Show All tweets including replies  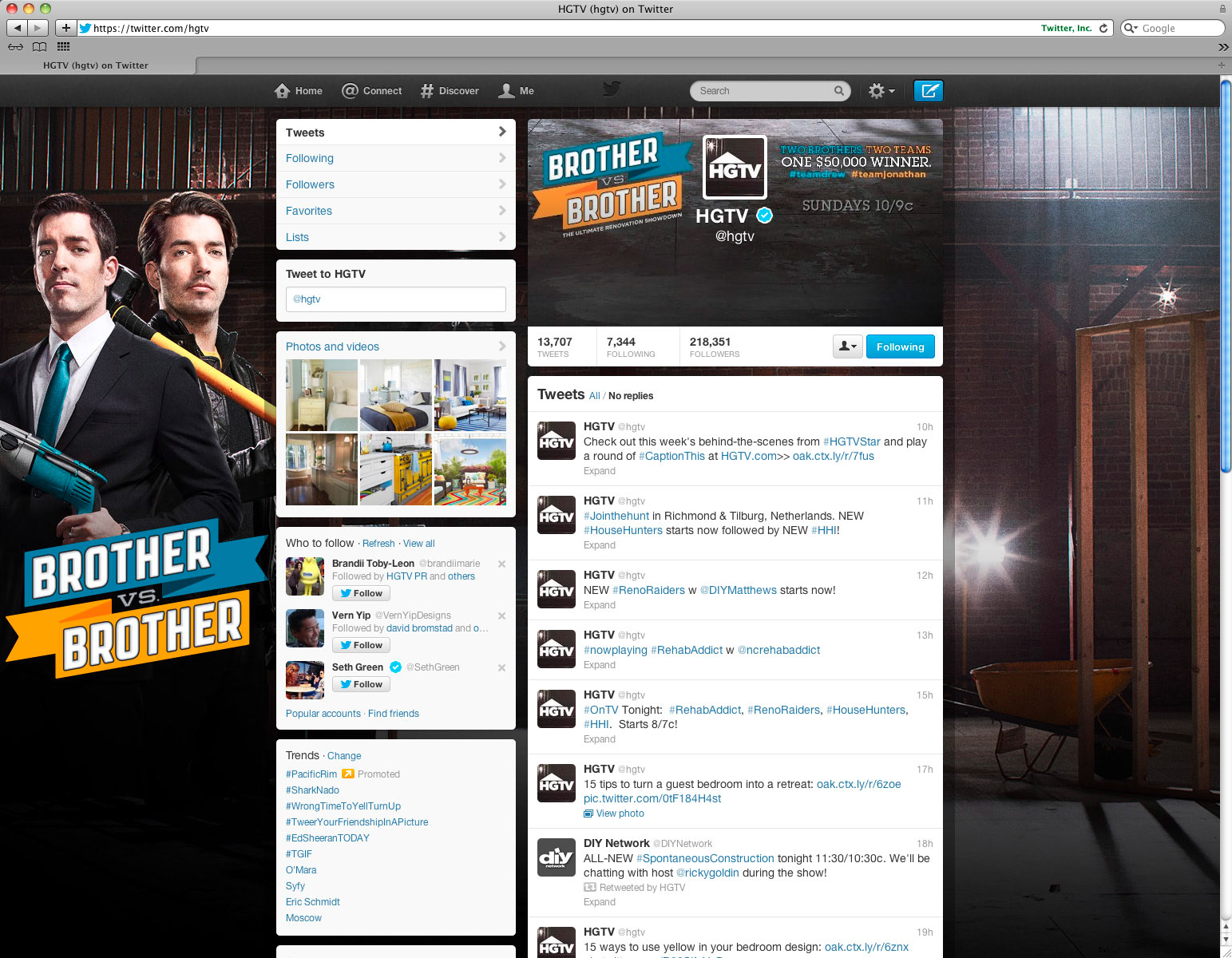click(x=595, y=396)
